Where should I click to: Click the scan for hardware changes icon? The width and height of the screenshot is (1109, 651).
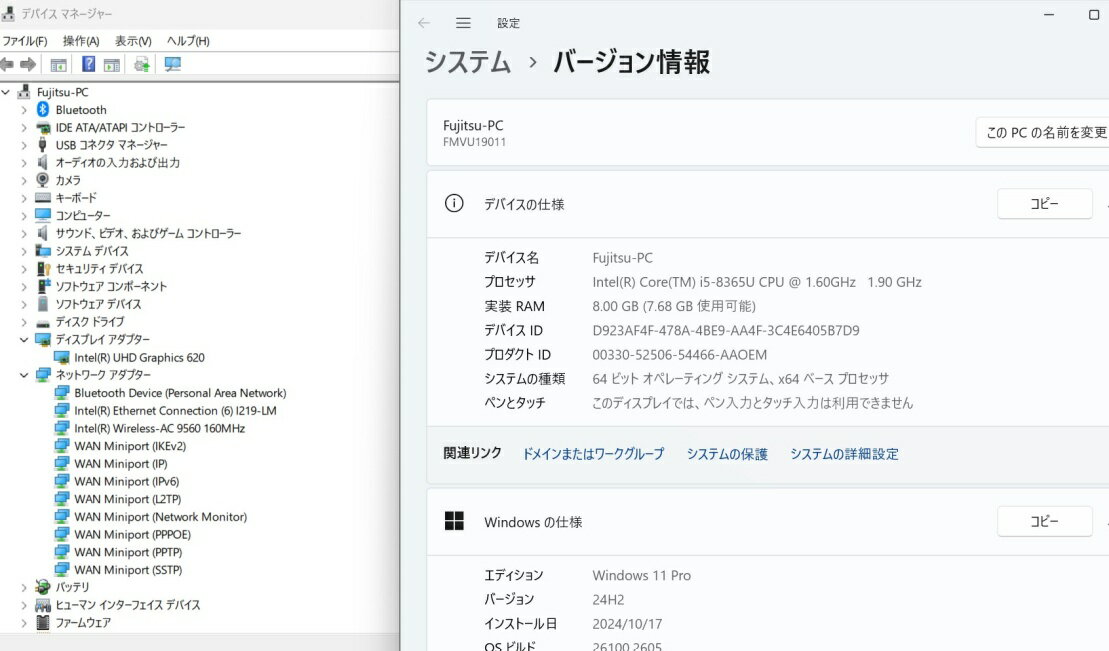pos(173,64)
